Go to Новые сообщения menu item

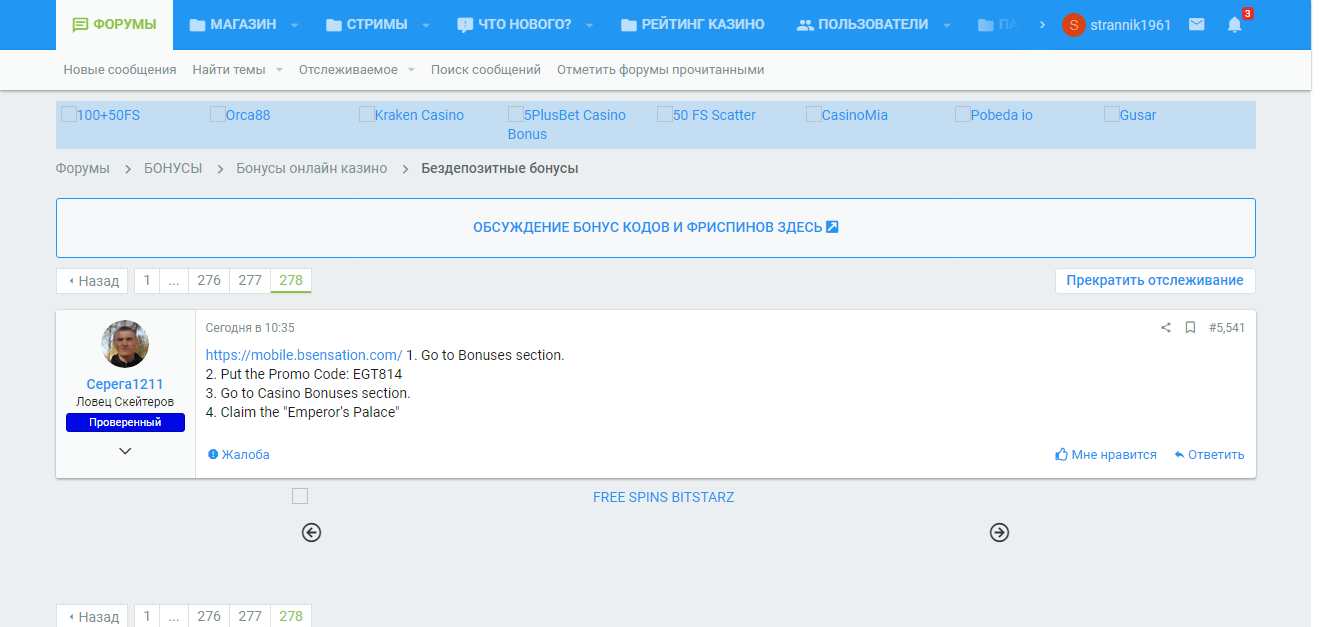pyautogui.click(x=120, y=70)
